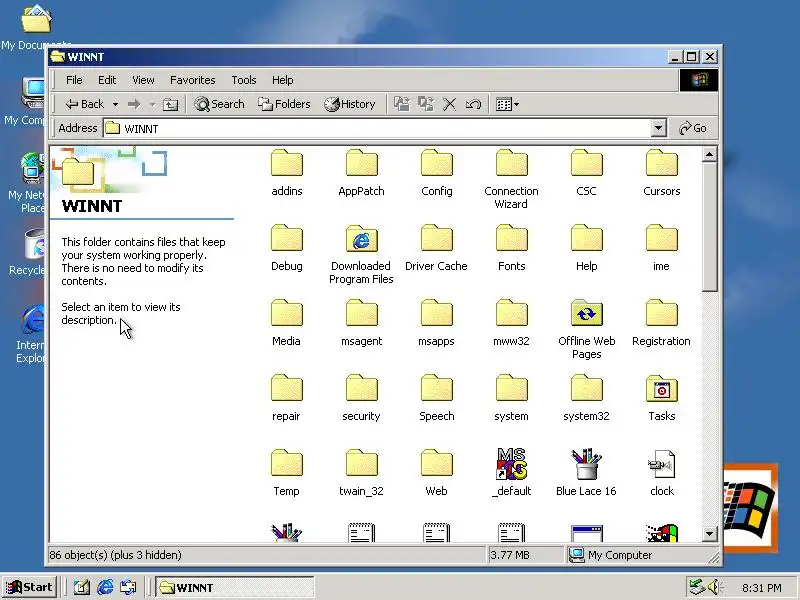This screenshot has width=800, height=600.
Task: Open the Edit menu
Action: 107,80
